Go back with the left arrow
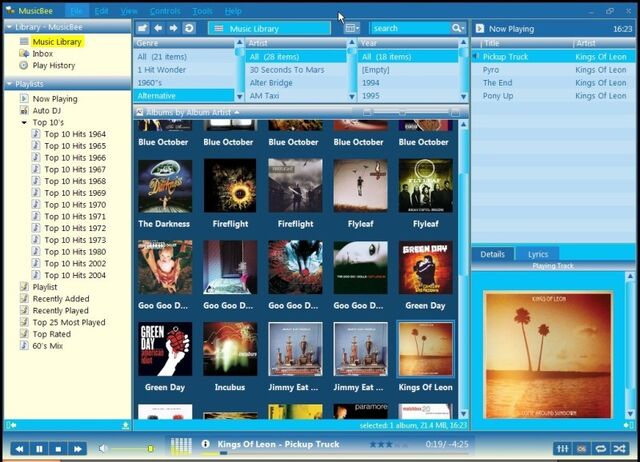 coord(158,28)
